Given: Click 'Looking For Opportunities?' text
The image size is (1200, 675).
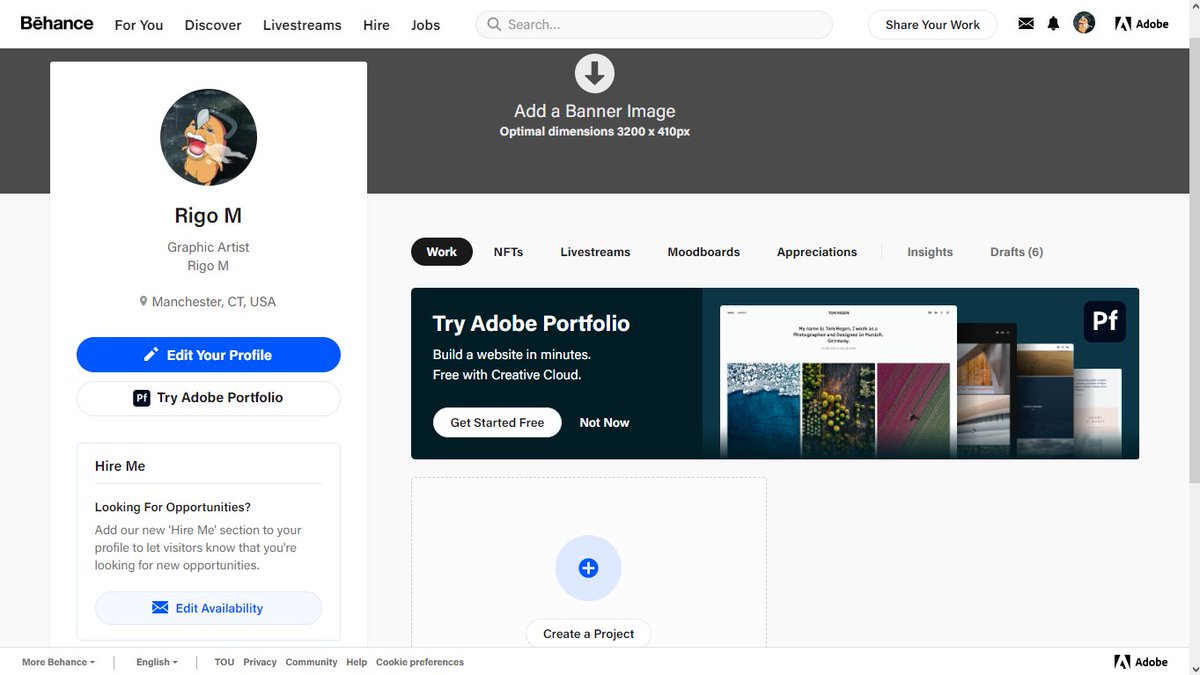Looking at the screenshot, I should pyautogui.click(x=173, y=507).
